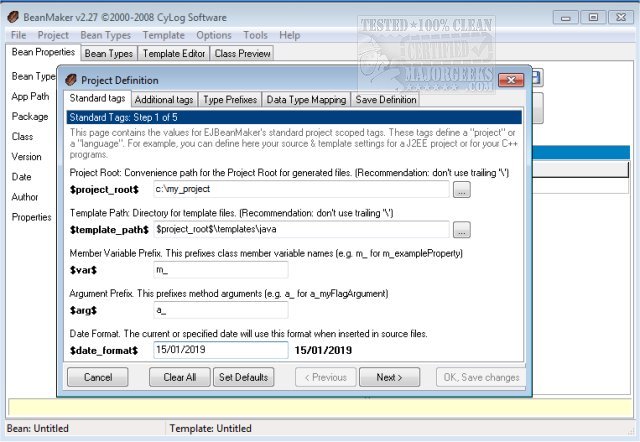The width and height of the screenshot is (640, 442).
Task: Click the save icon behind the dialog
Action: tap(536, 78)
